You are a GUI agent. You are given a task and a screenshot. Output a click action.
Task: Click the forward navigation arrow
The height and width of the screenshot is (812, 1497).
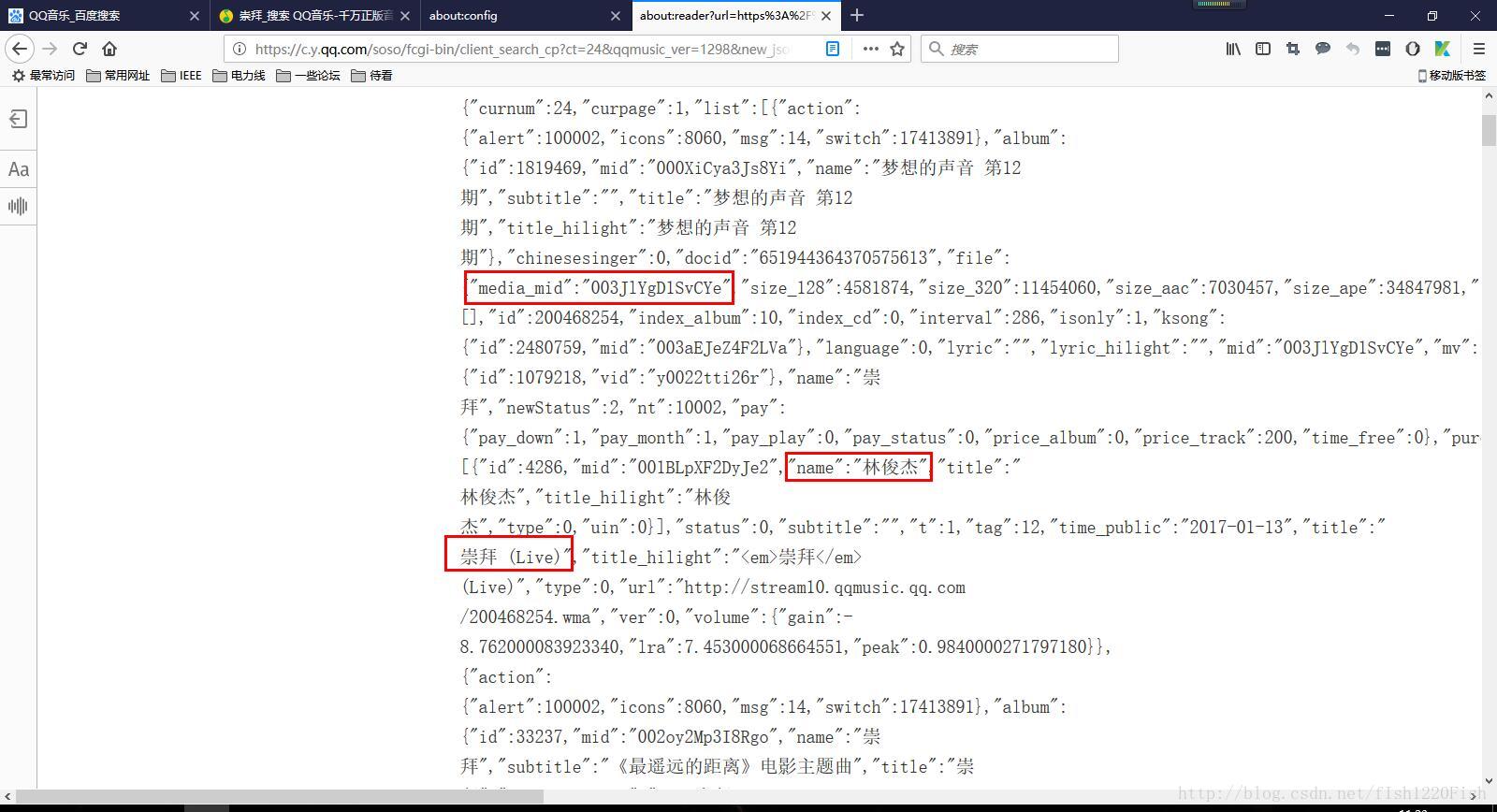click(50, 49)
